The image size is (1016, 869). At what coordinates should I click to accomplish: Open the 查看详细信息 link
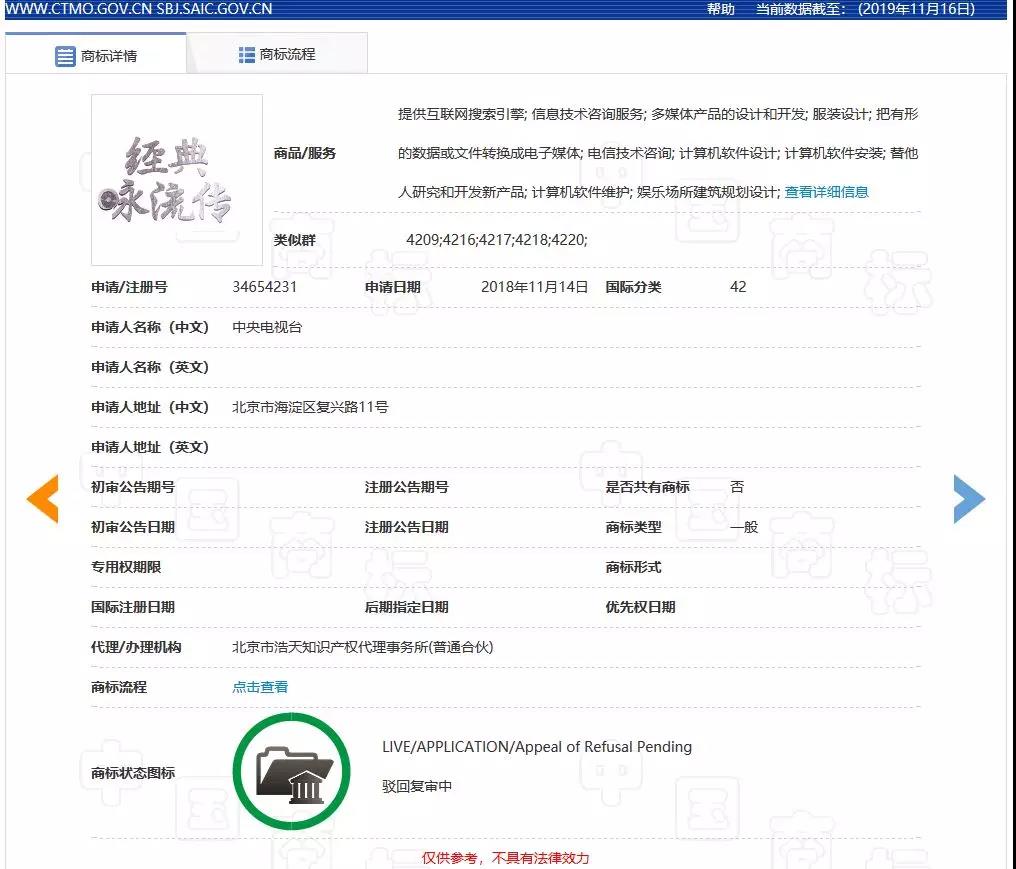click(826, 192)
